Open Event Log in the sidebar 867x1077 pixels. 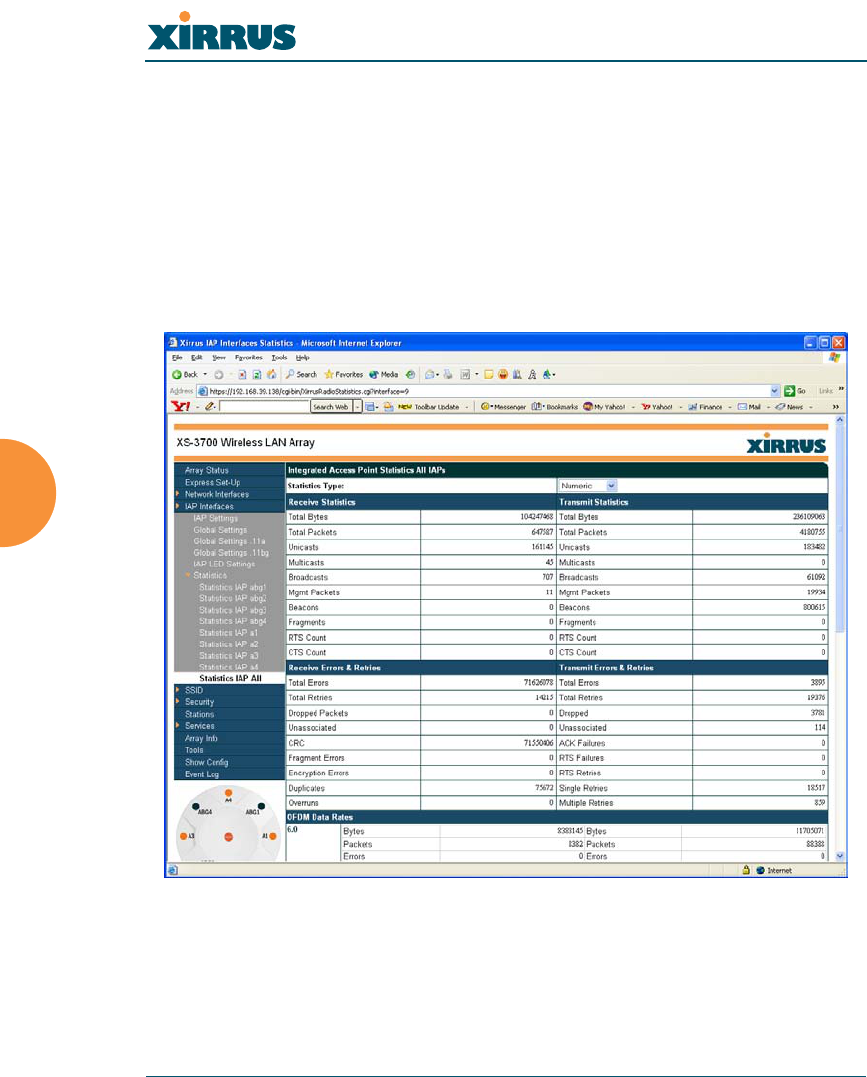coord(201,773)
